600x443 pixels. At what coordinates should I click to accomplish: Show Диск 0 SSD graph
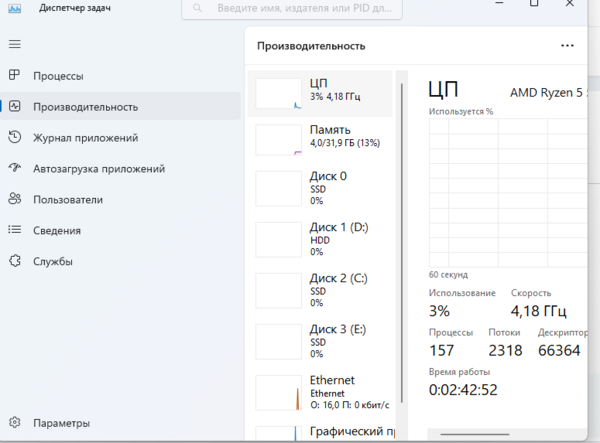point(320,188)
